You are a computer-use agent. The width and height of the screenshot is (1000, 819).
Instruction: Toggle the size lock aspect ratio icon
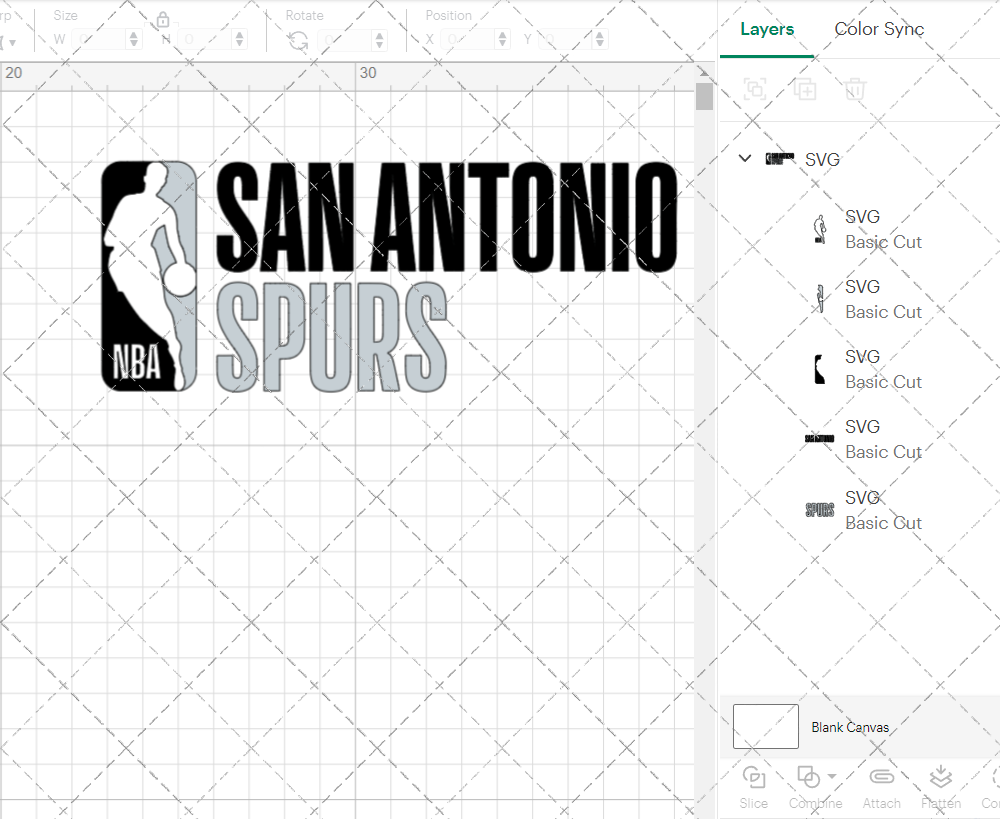pos(163,20)
